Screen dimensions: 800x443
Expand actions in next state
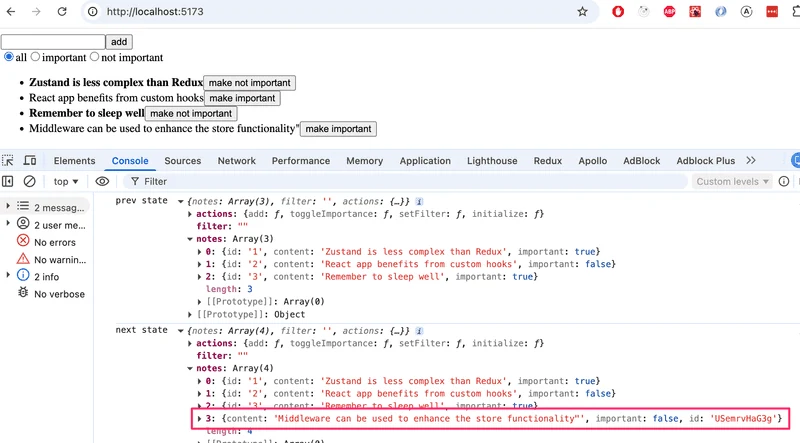(x=190, y=344)
